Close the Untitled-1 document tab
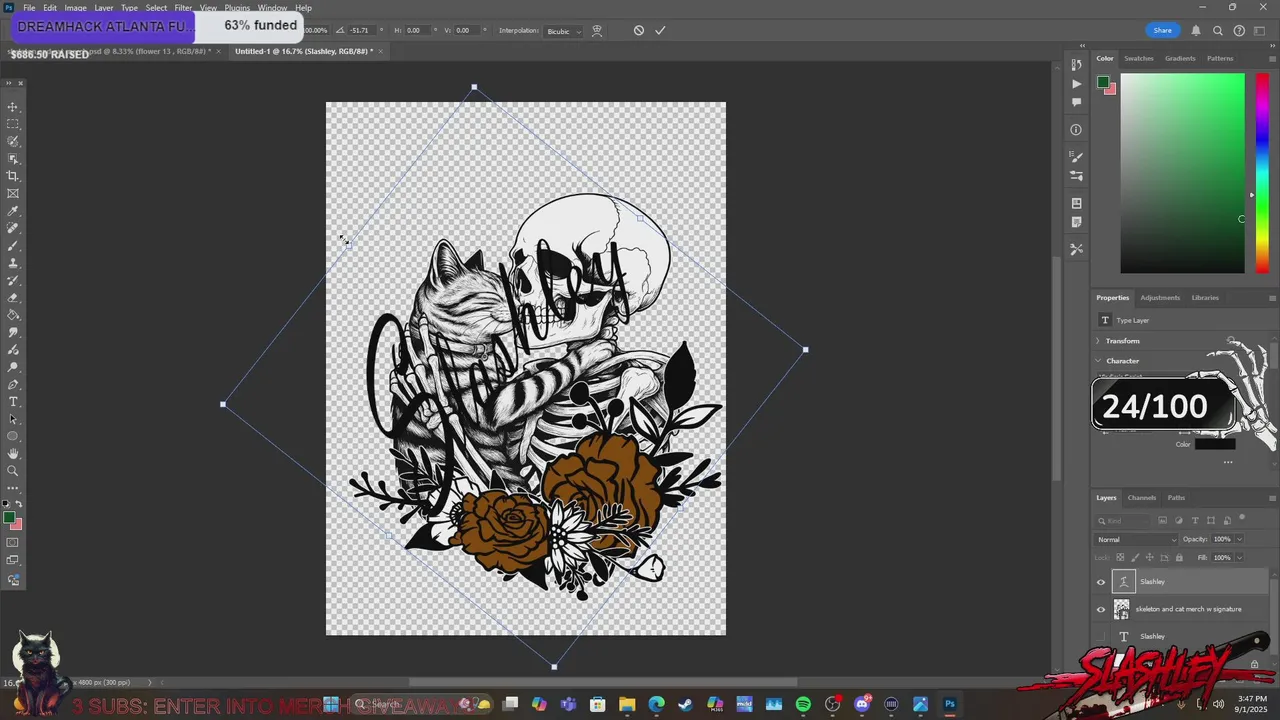 coord(383,51)
